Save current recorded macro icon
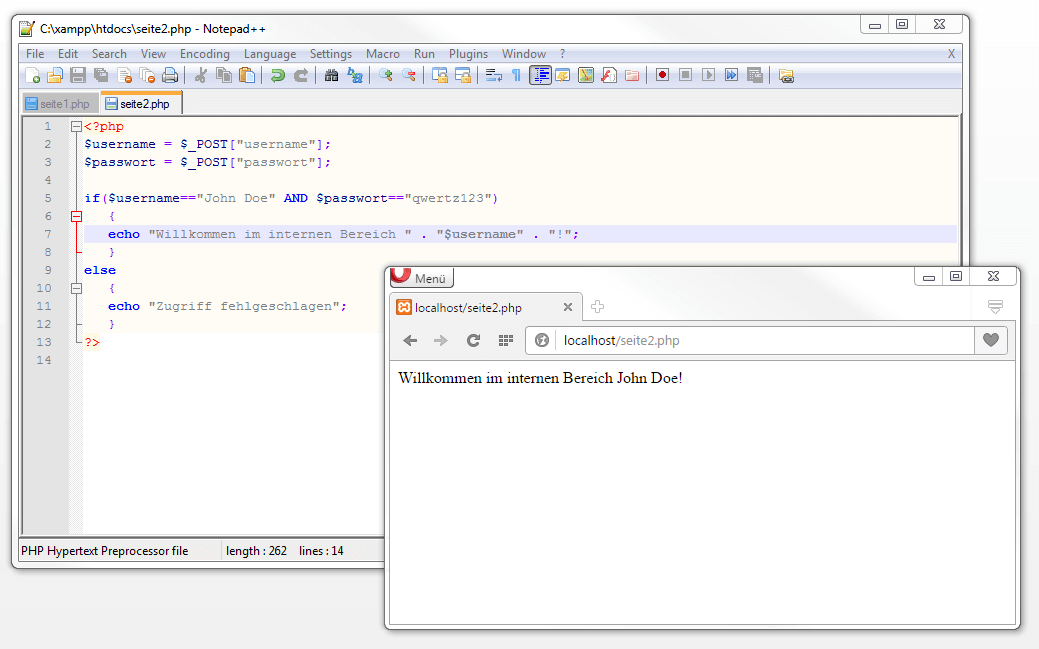The height and width of the screenshot is (649, 1039). click(x=755, y=75)
